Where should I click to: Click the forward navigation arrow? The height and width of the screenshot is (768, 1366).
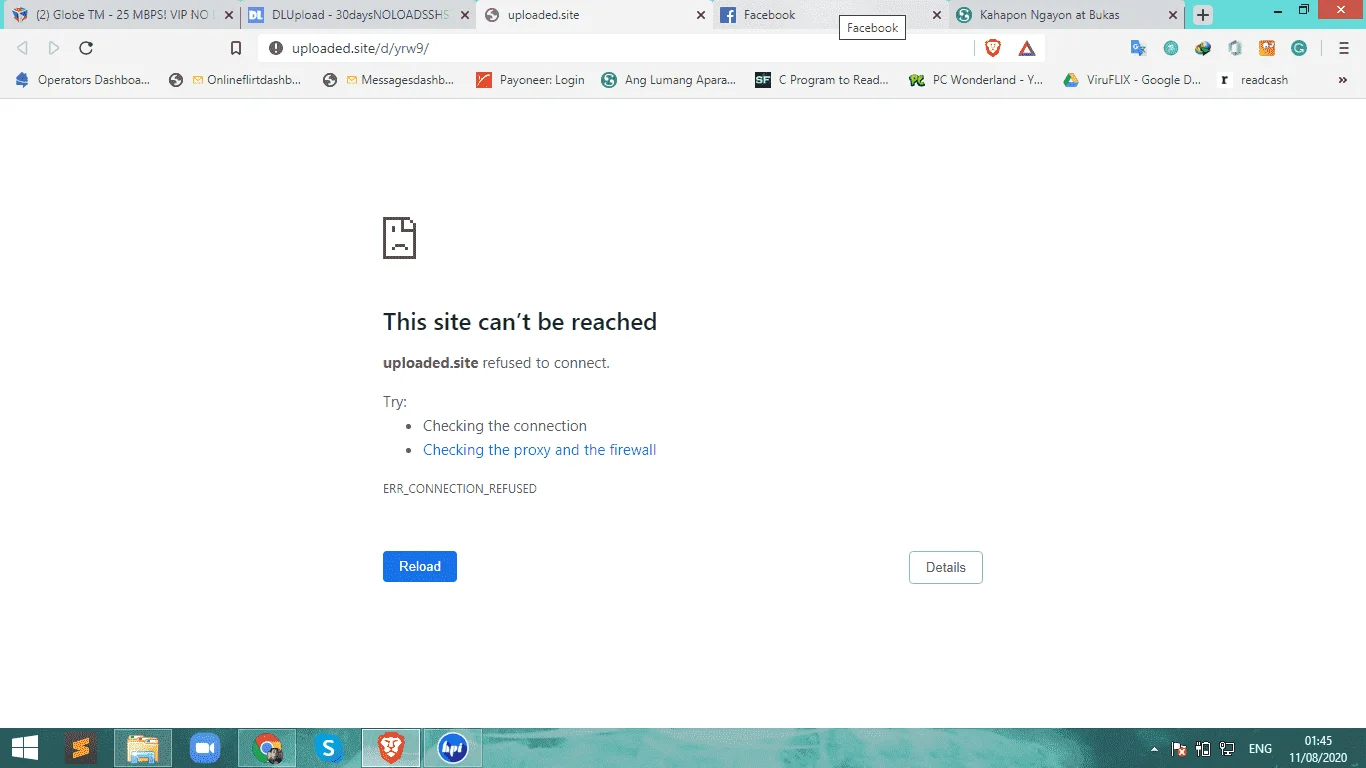tap(54, 48)
